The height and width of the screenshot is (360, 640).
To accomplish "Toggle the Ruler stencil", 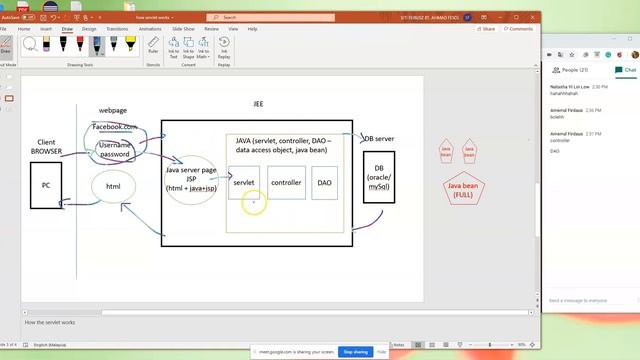I will (153, 46).
